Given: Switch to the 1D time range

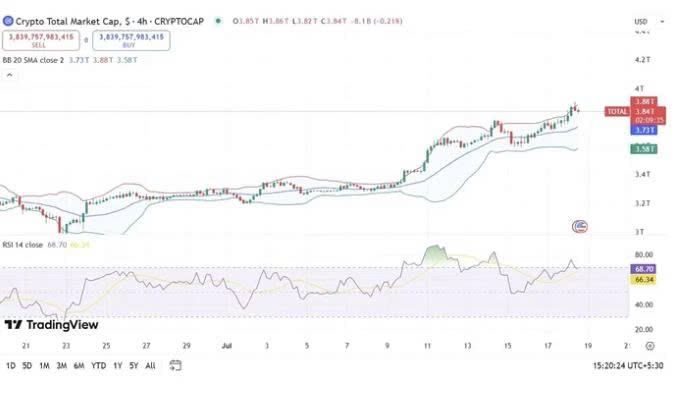Looking at the screenshot, I should [x=11, y=366].
